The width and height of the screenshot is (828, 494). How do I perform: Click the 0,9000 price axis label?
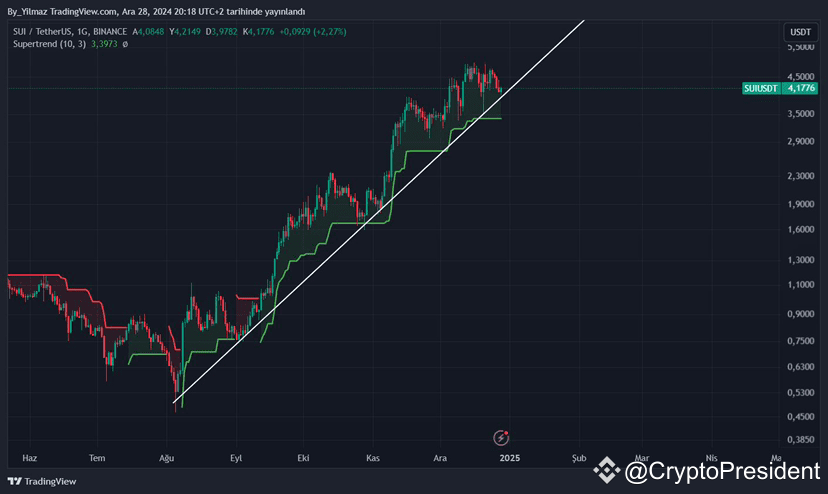coord(801,314)
